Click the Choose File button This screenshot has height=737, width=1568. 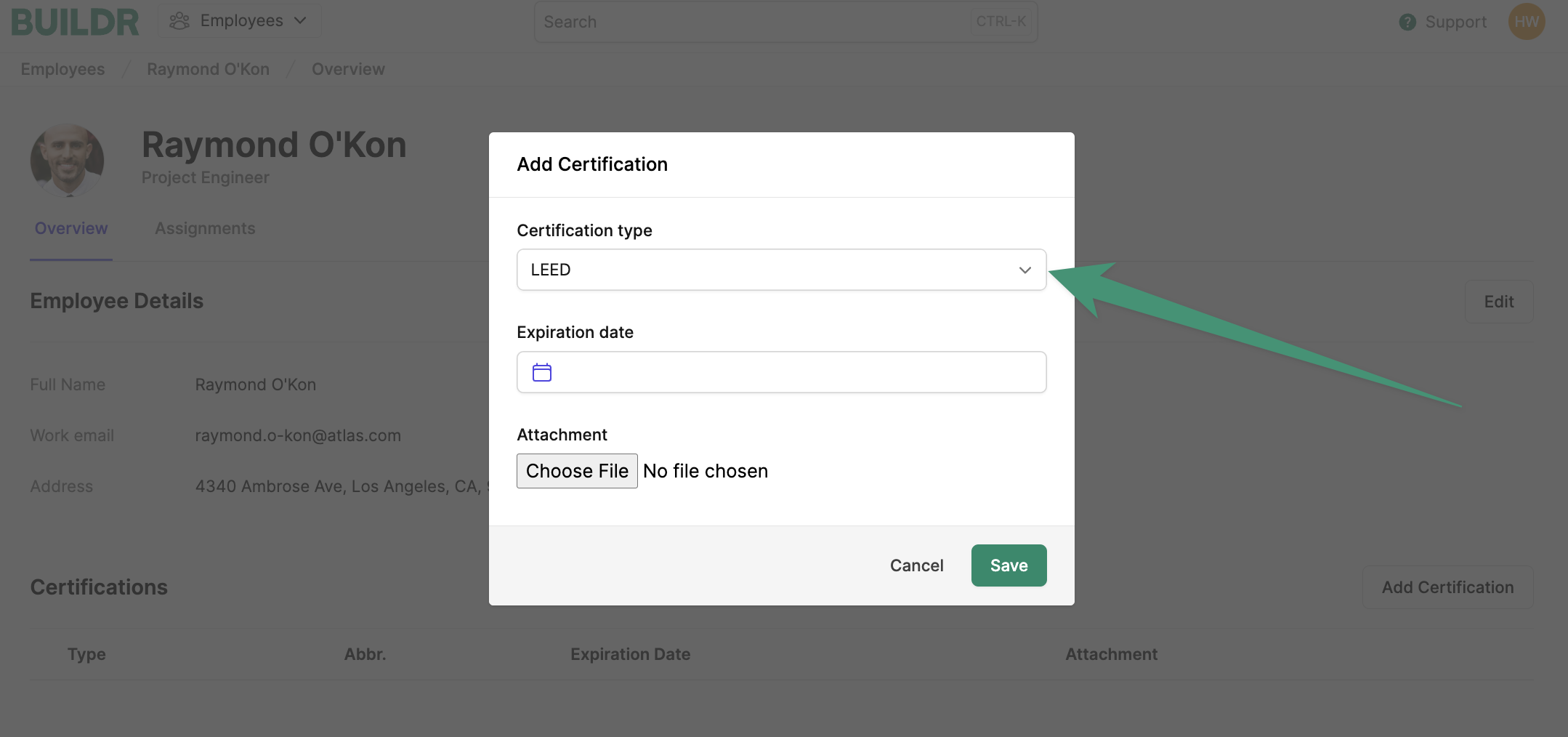577,471
